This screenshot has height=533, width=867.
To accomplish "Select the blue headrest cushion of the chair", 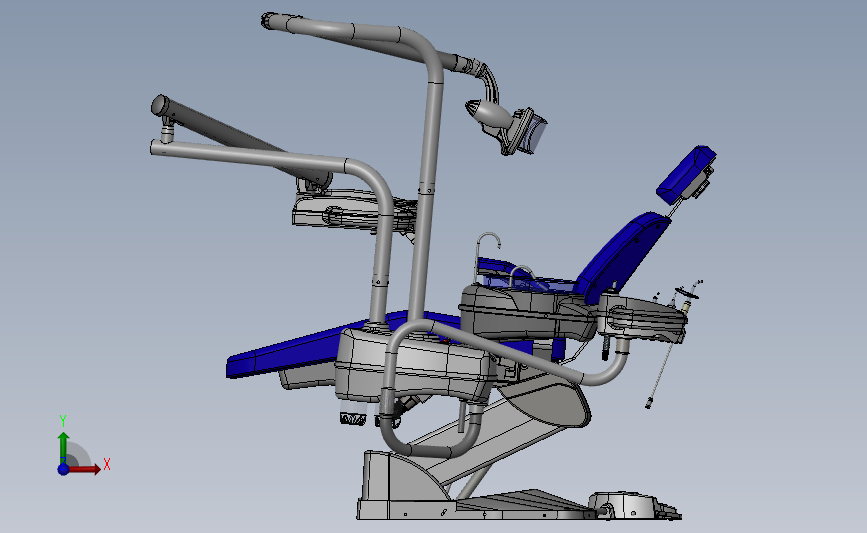I will [686, 174].
